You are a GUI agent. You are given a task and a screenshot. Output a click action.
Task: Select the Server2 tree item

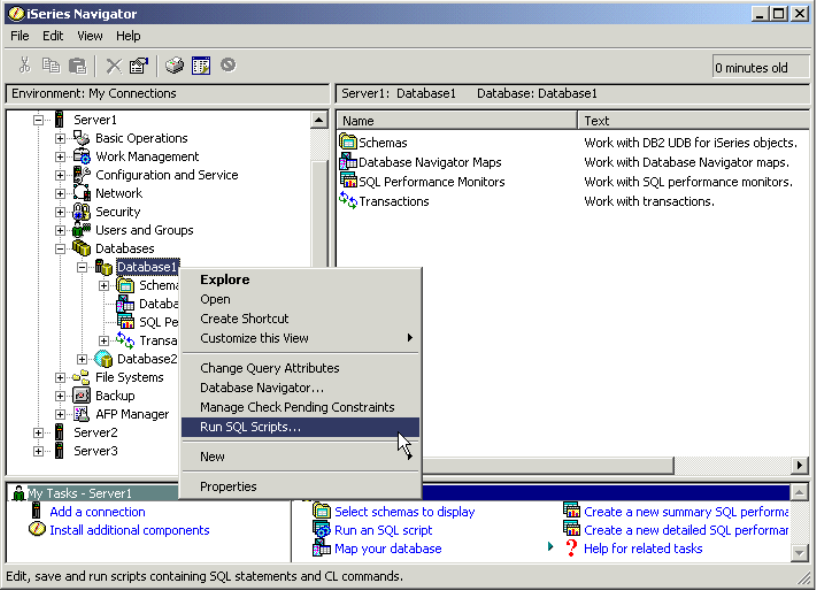click(95, 432)
